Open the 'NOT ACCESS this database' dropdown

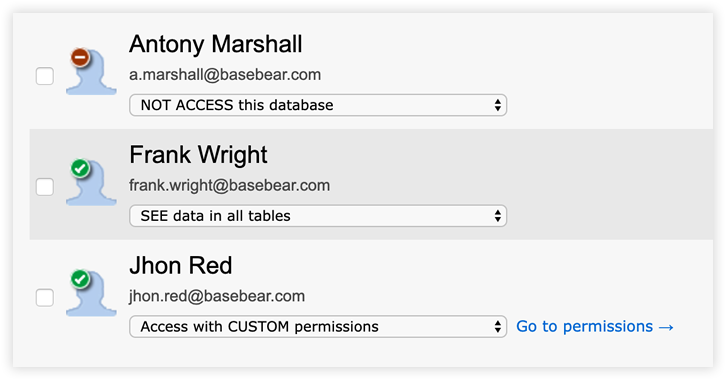click(x=318, y=105)
